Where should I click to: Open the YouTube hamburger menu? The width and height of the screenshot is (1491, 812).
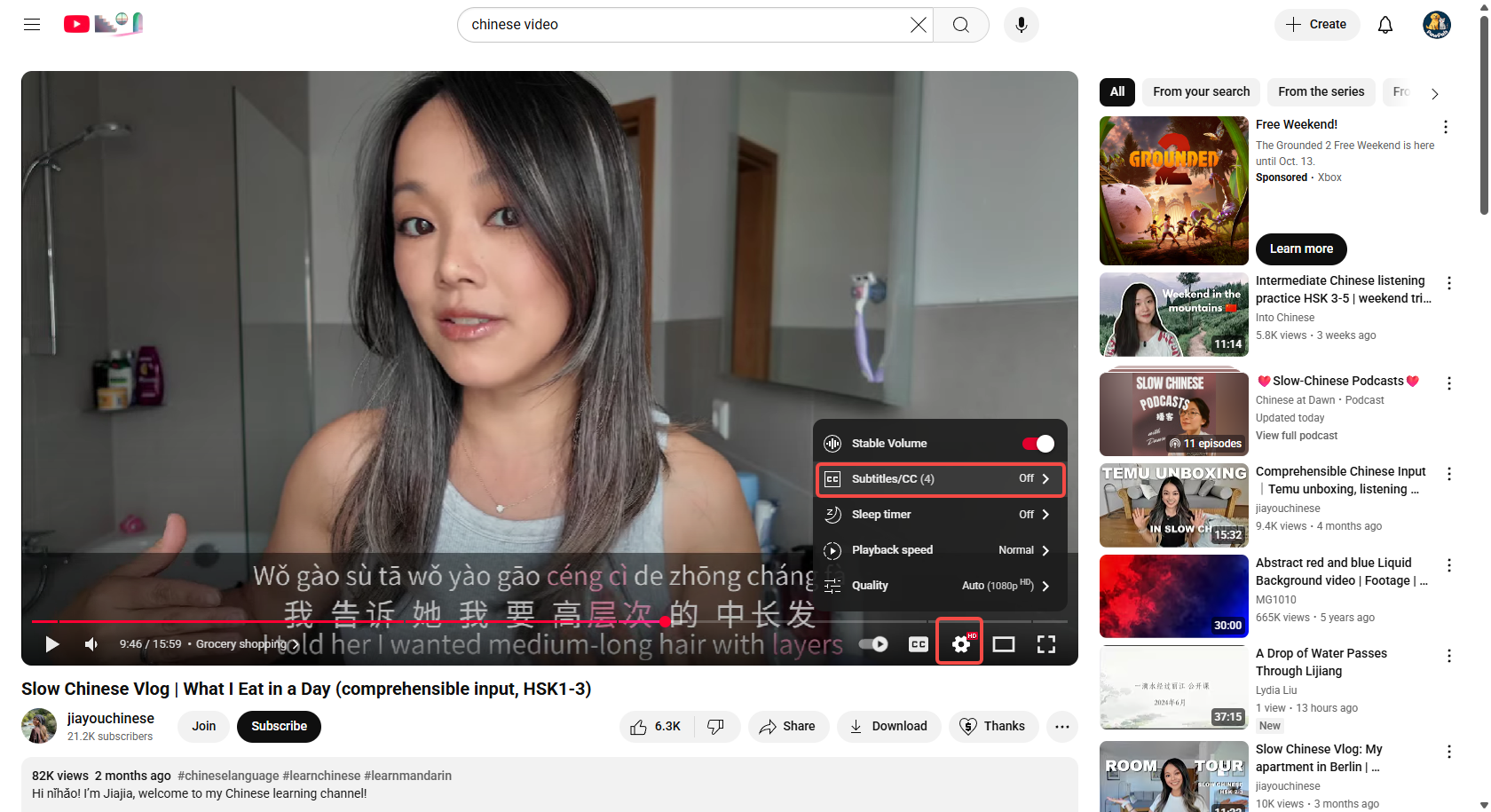(31, 24)
